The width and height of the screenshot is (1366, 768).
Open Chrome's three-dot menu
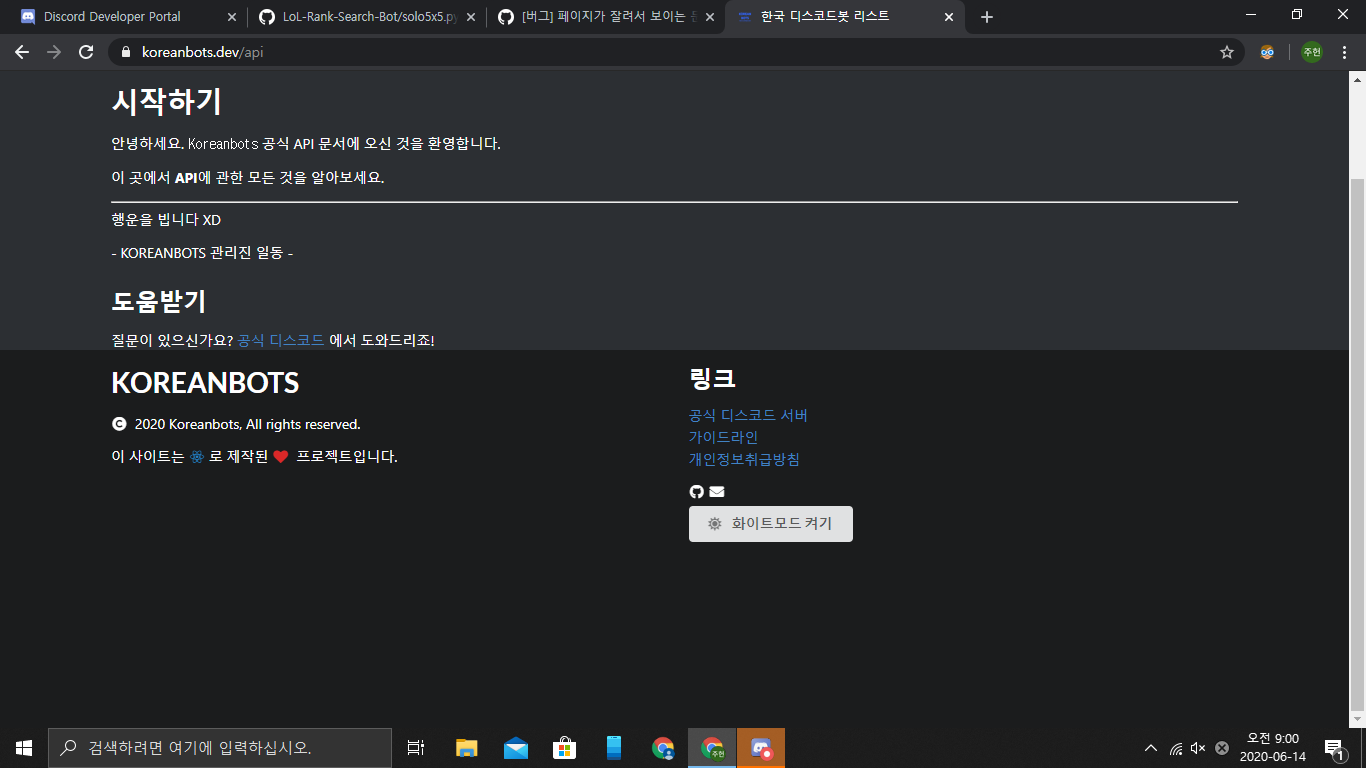coord(1343,52)
